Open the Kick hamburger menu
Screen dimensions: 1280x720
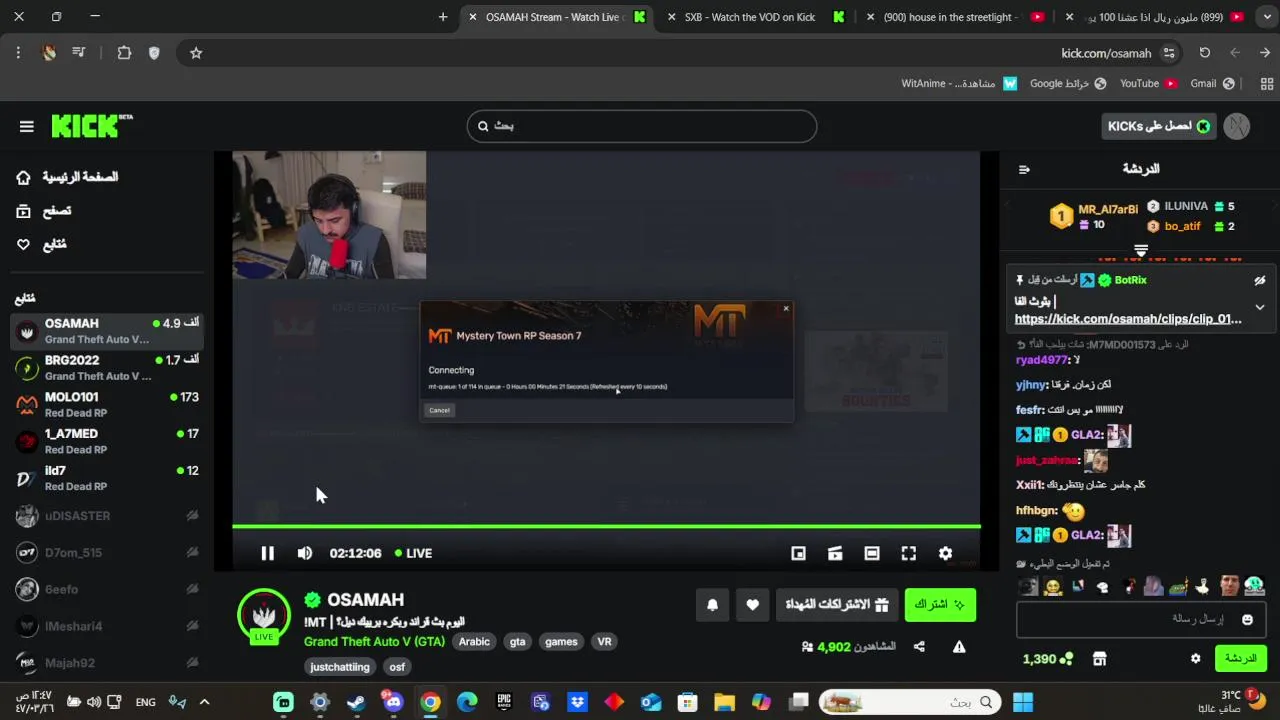pos(27,126)
